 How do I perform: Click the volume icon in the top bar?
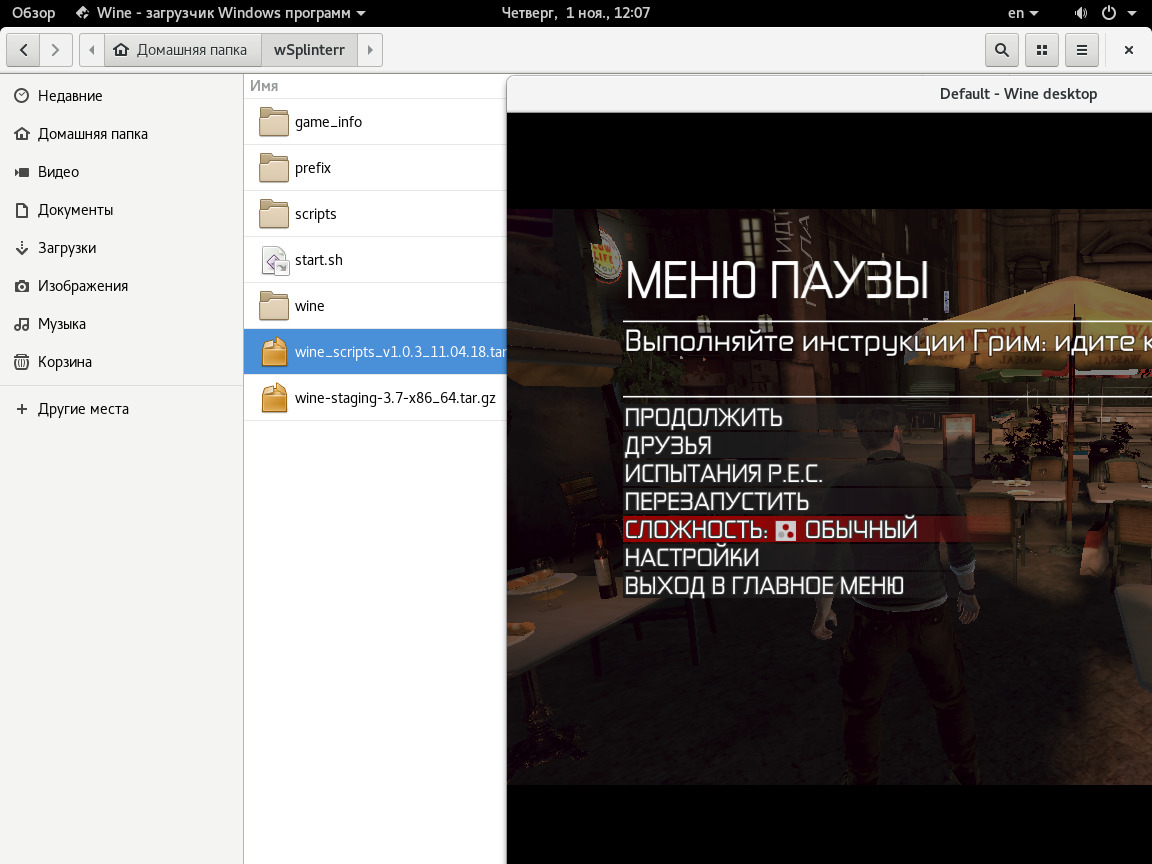1081,12
